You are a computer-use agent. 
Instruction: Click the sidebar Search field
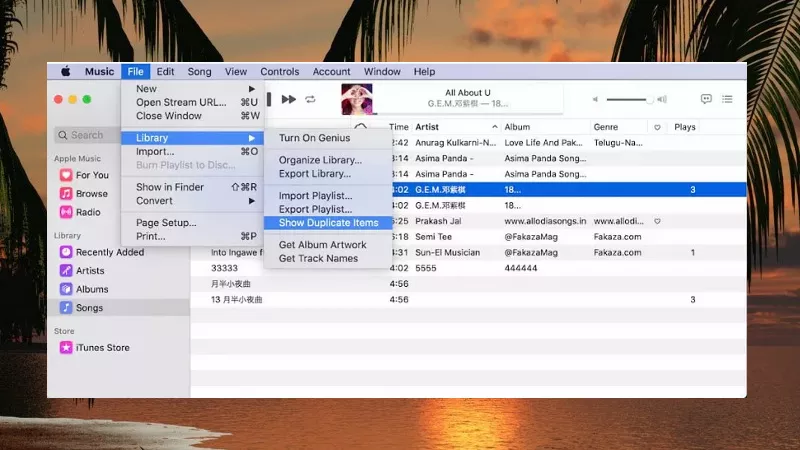(87, 135)
